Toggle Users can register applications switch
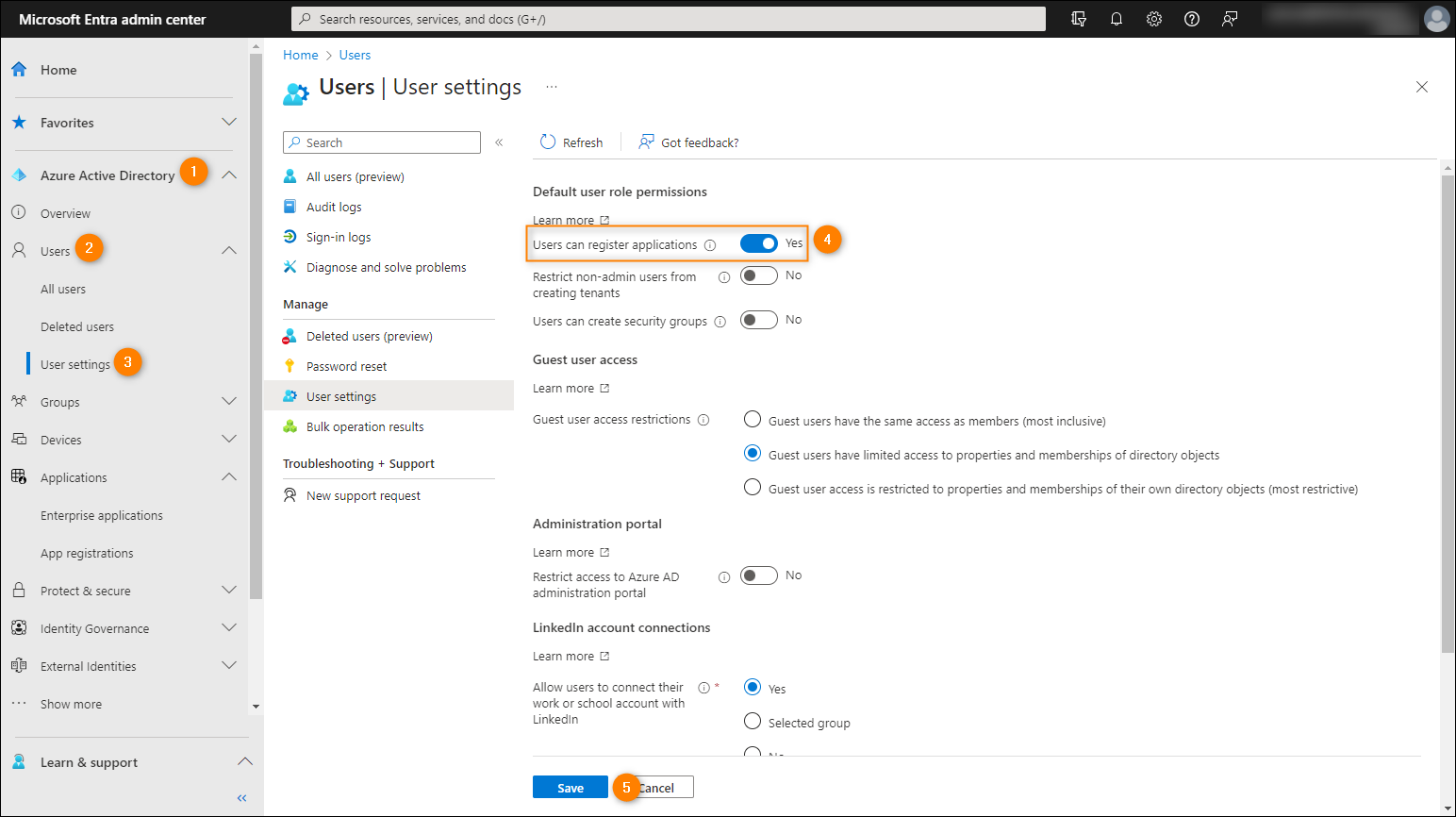 click(759, 243)
